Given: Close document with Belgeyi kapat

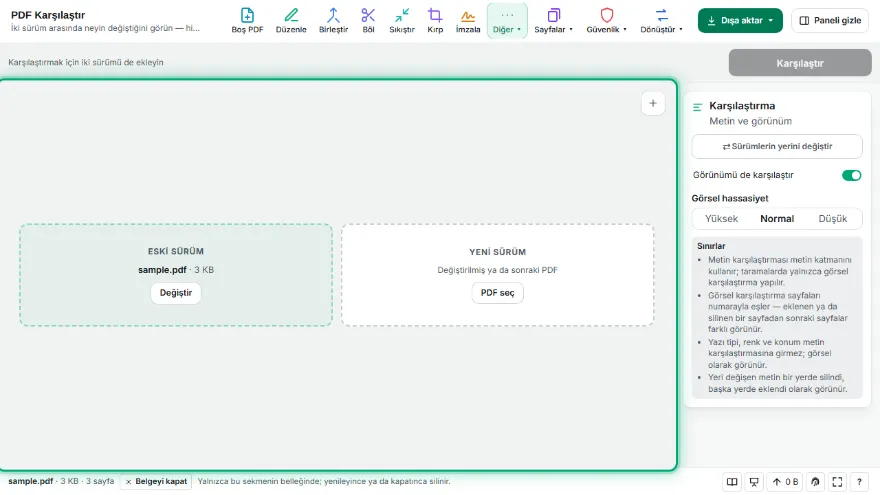Looking at the screenshot, I should [x=155, y=482].
